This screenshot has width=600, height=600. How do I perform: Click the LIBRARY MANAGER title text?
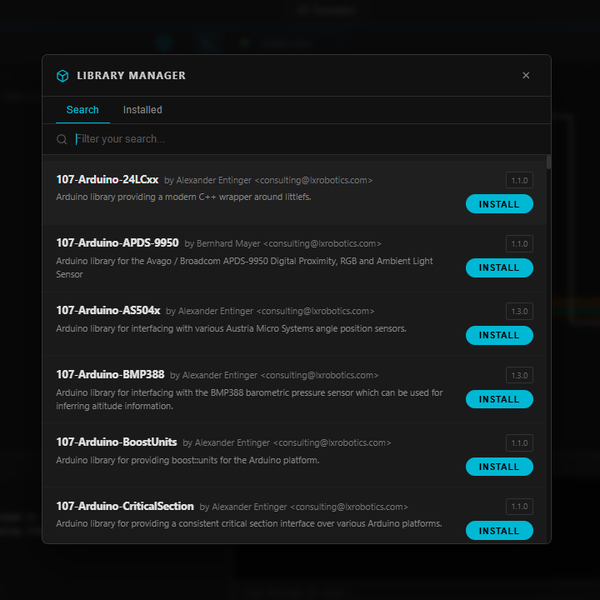pos(131,76)
